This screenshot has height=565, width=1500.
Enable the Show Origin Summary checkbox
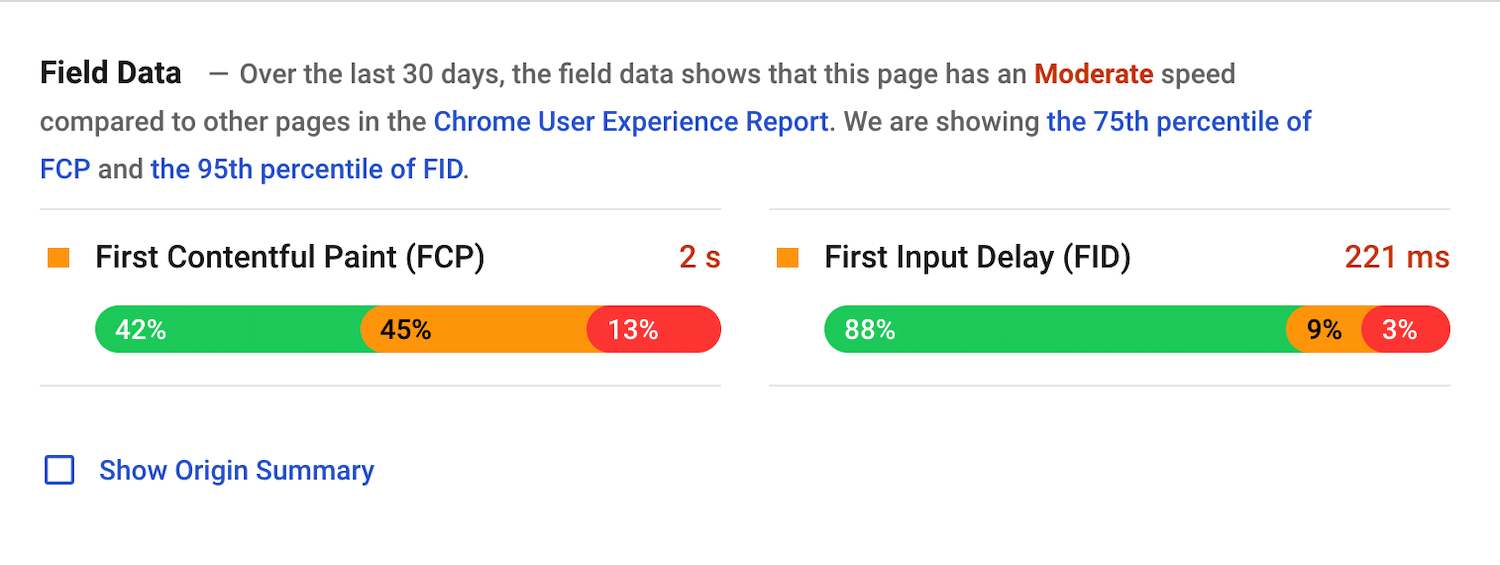tap(60, 470)
